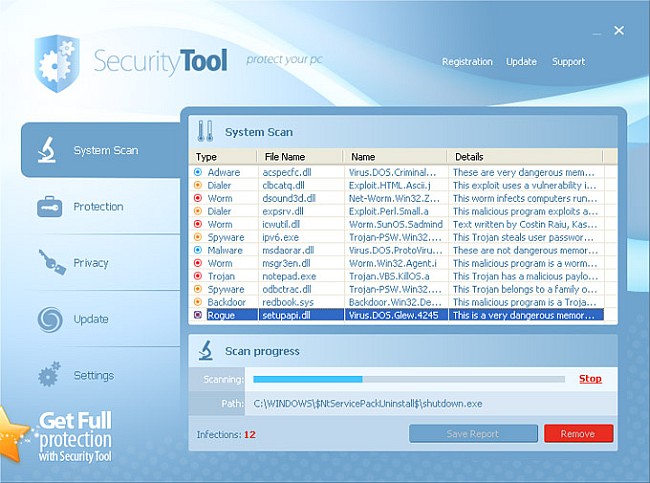This screenshot has width=650, height=483.
Task: Click the threat icon beside setupapi.dll Rogue
Action: click(198, 315)
